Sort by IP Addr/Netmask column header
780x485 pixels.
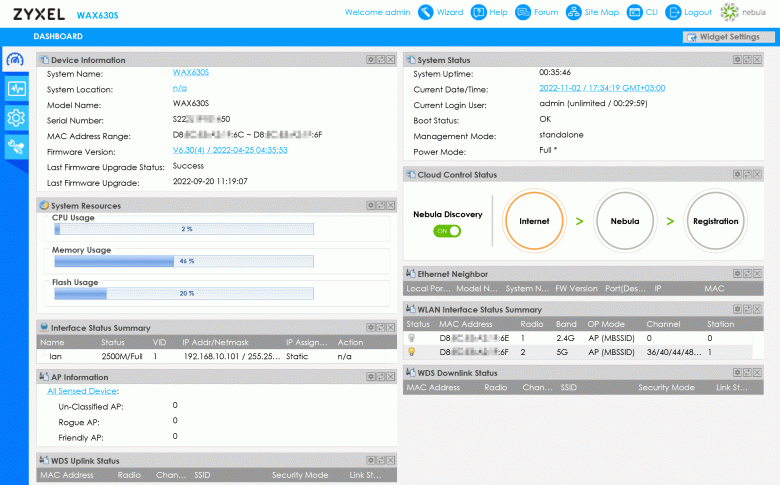(x=215, y=342)
